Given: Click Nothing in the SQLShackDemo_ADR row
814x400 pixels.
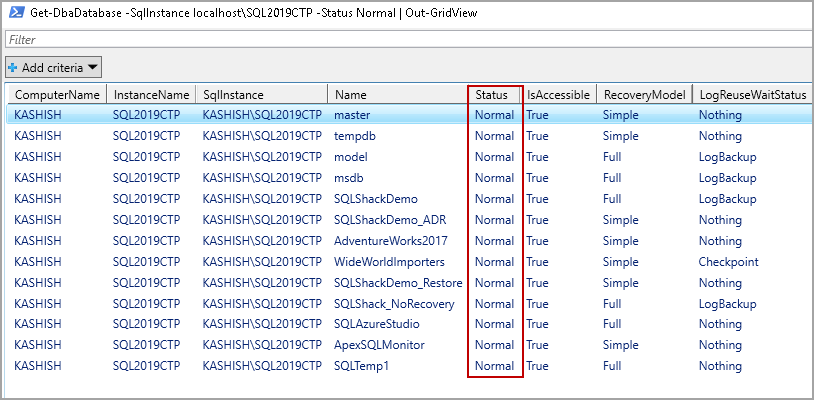Looking at the screenshot, I should pos(720,220).
